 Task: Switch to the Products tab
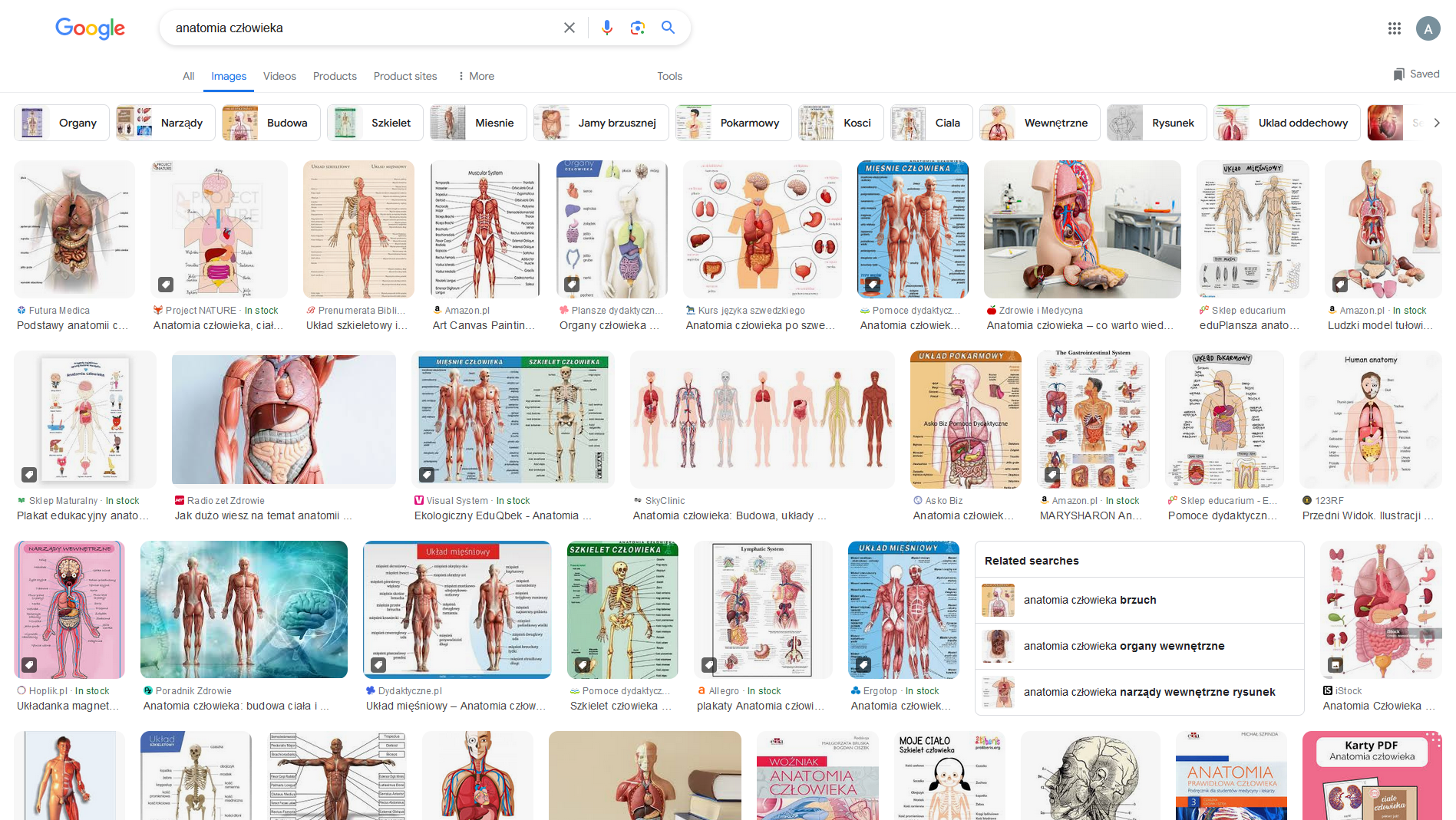click(335, 76)
